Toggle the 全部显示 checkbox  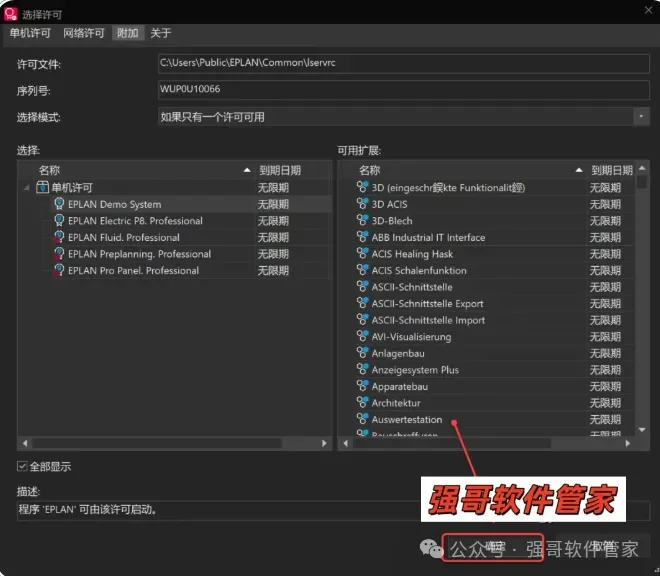tap(22, 466)
